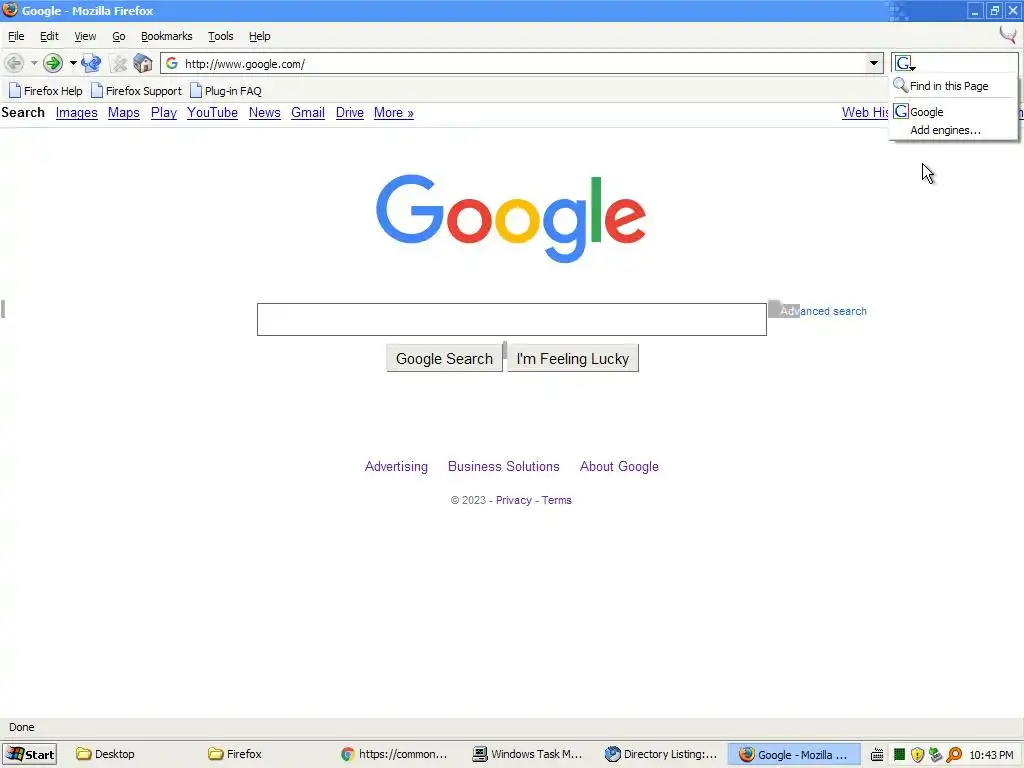The image size is (1024, 768).
Task: Reload the page with the refresh icon
Action: tap(91, 63)
